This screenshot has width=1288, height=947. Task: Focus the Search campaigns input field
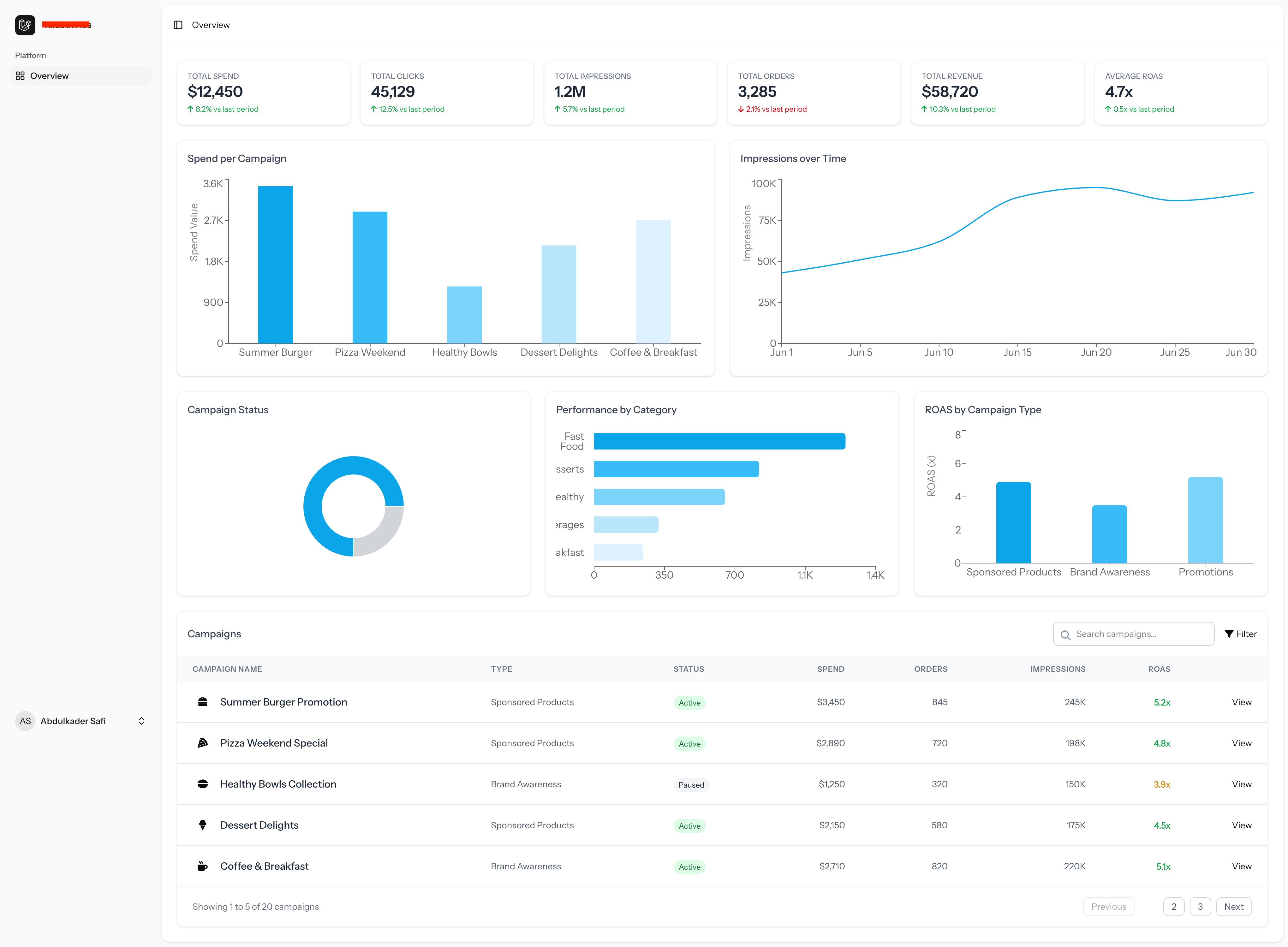1141,634
